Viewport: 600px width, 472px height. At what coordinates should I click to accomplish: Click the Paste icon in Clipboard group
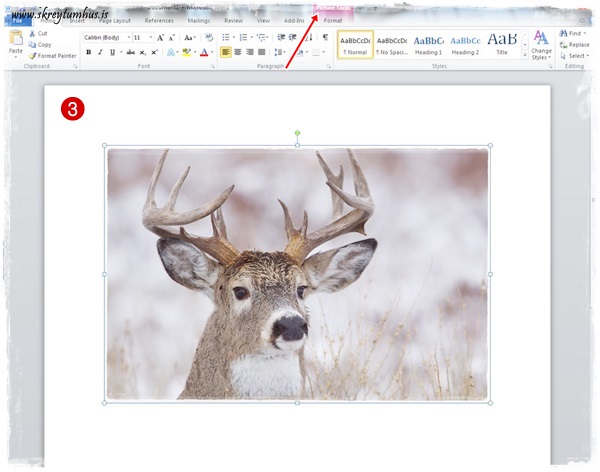point(16,41)
